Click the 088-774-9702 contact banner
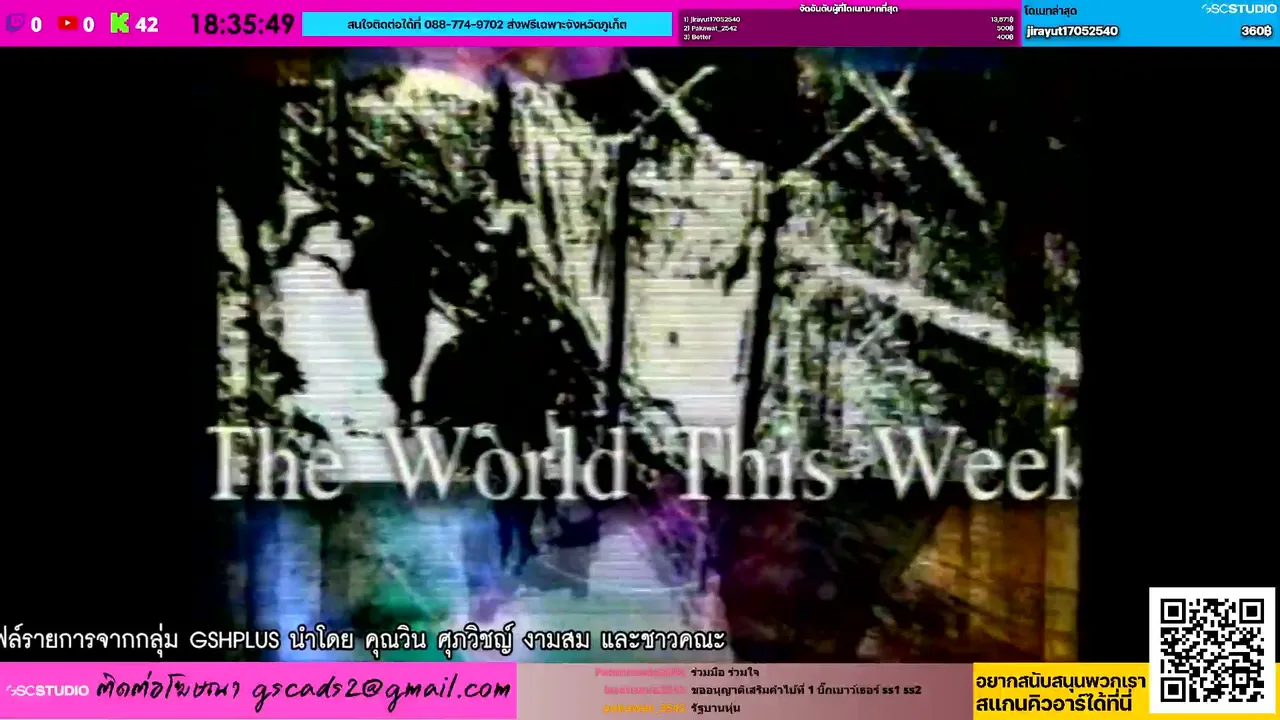This screenshot has width=1280, height=720. [x=487, y=24]
